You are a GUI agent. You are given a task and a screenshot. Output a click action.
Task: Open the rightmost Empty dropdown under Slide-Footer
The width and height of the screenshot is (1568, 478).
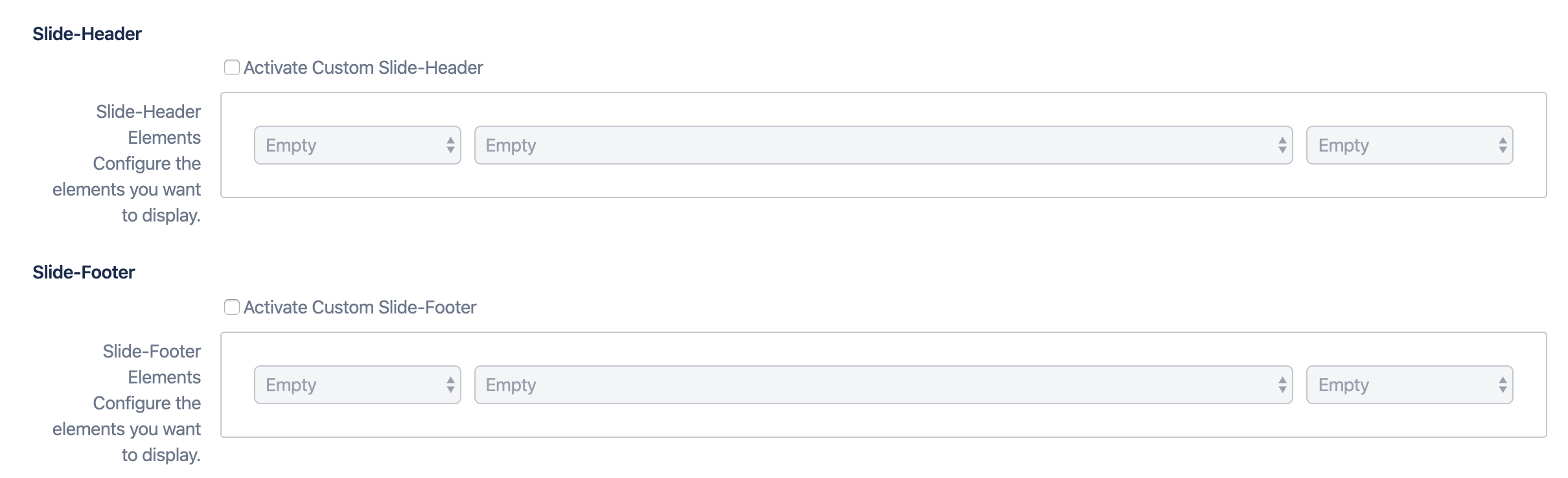pyautogui.click(x=1409, y=385)
